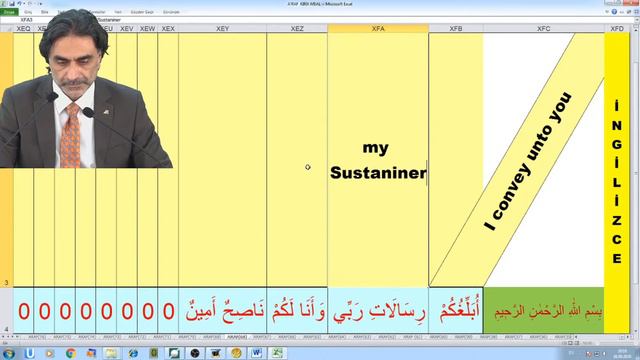640x360 pixels.
Task: Select row header 4
Action: point(7,310)
